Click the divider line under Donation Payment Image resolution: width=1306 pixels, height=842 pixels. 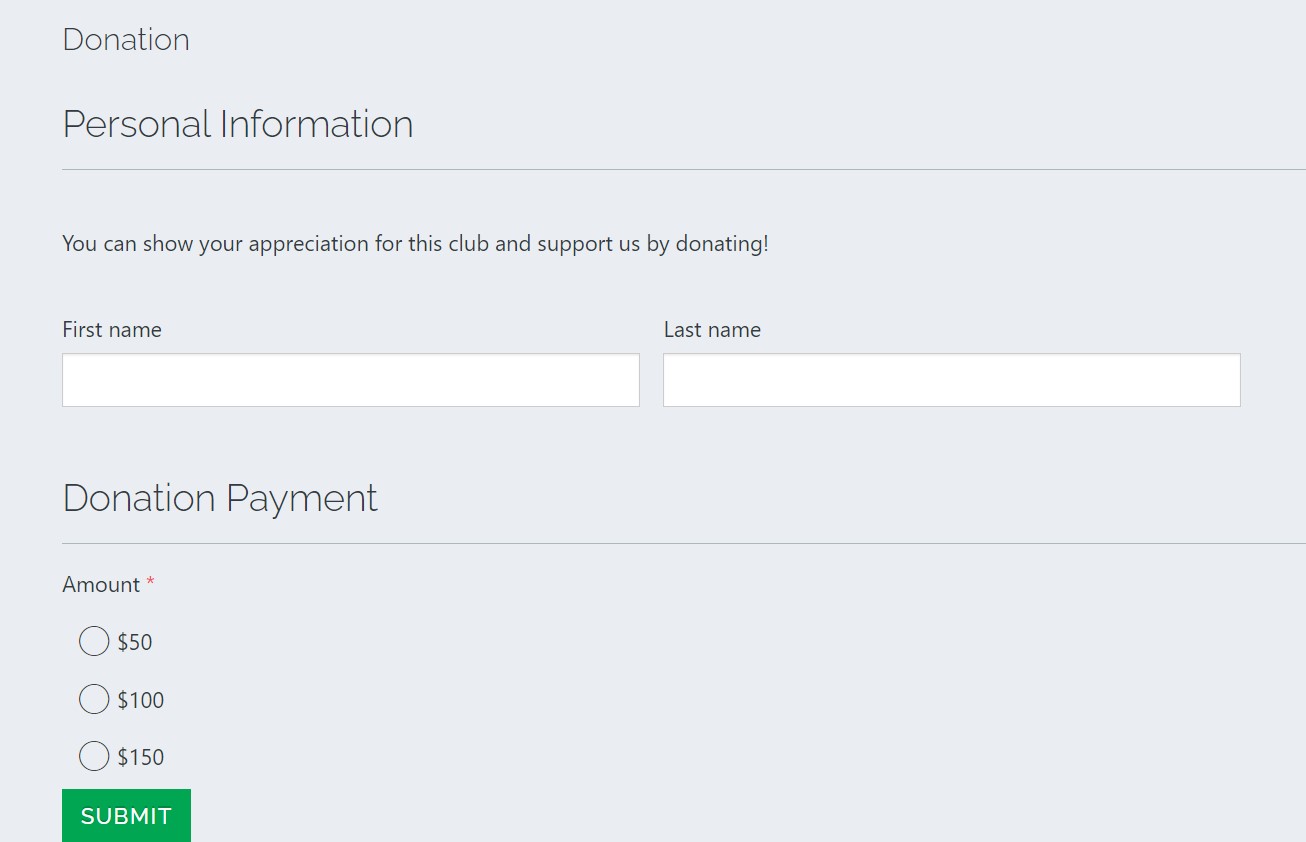pos(684,544)
